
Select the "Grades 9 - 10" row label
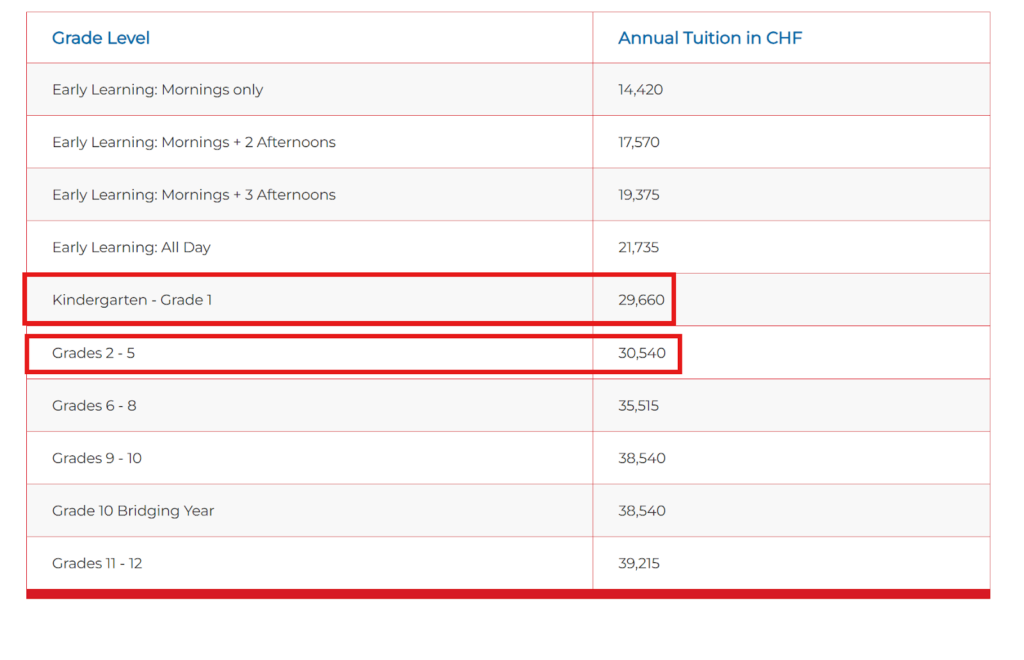tap(97, 458)
